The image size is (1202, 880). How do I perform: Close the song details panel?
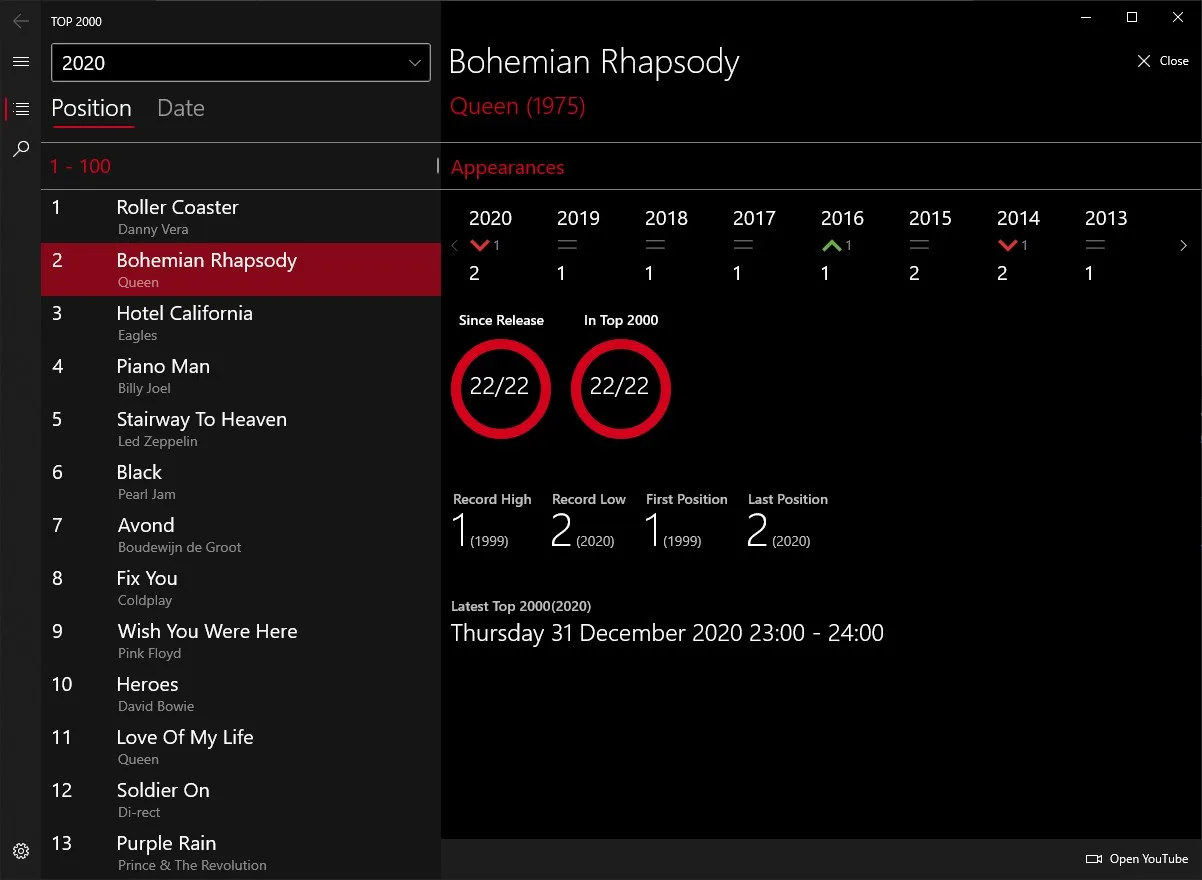pos(1162,61)
